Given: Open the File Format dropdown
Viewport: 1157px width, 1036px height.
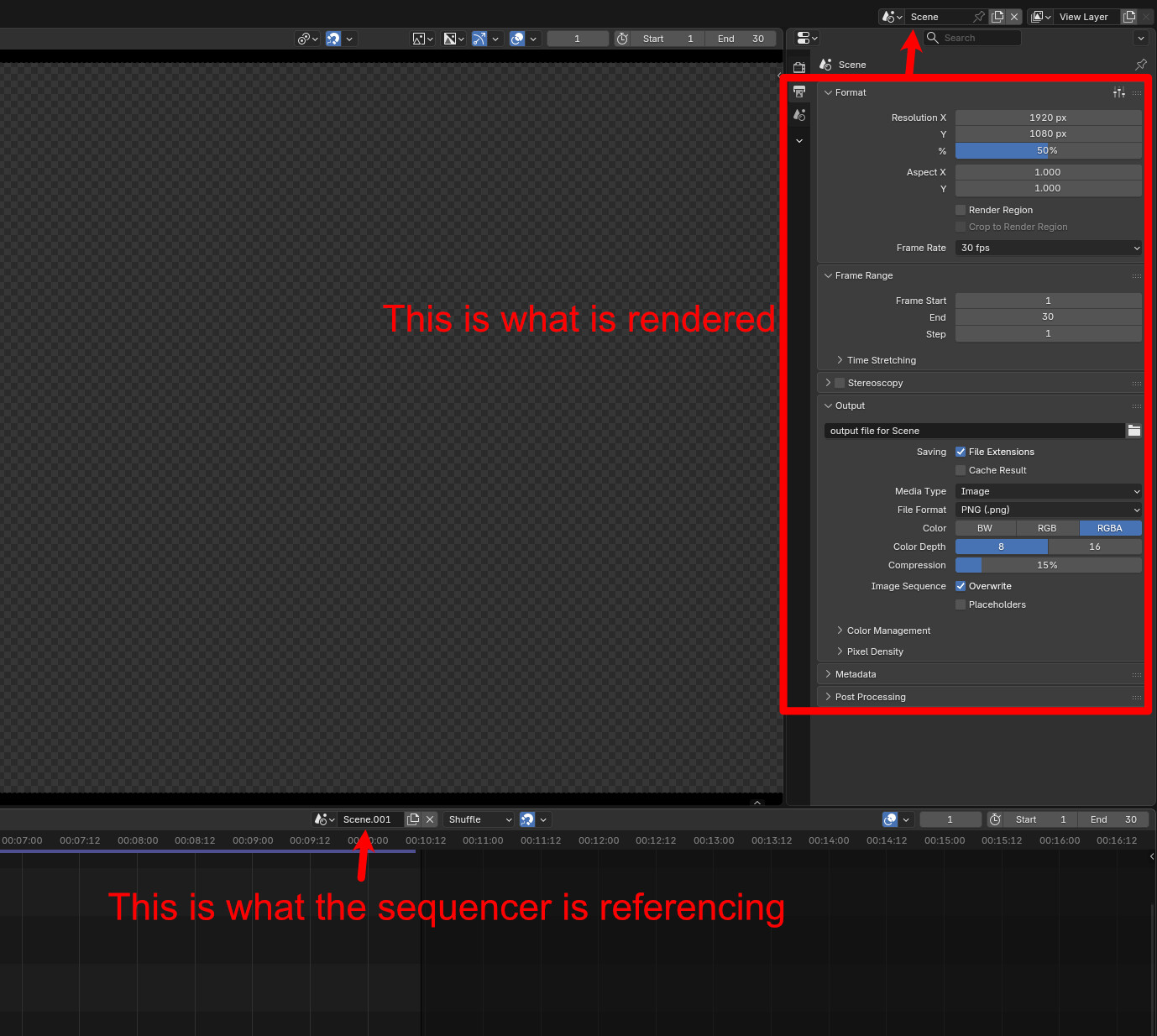Looking at the screenshot, I should point(1049,510).
